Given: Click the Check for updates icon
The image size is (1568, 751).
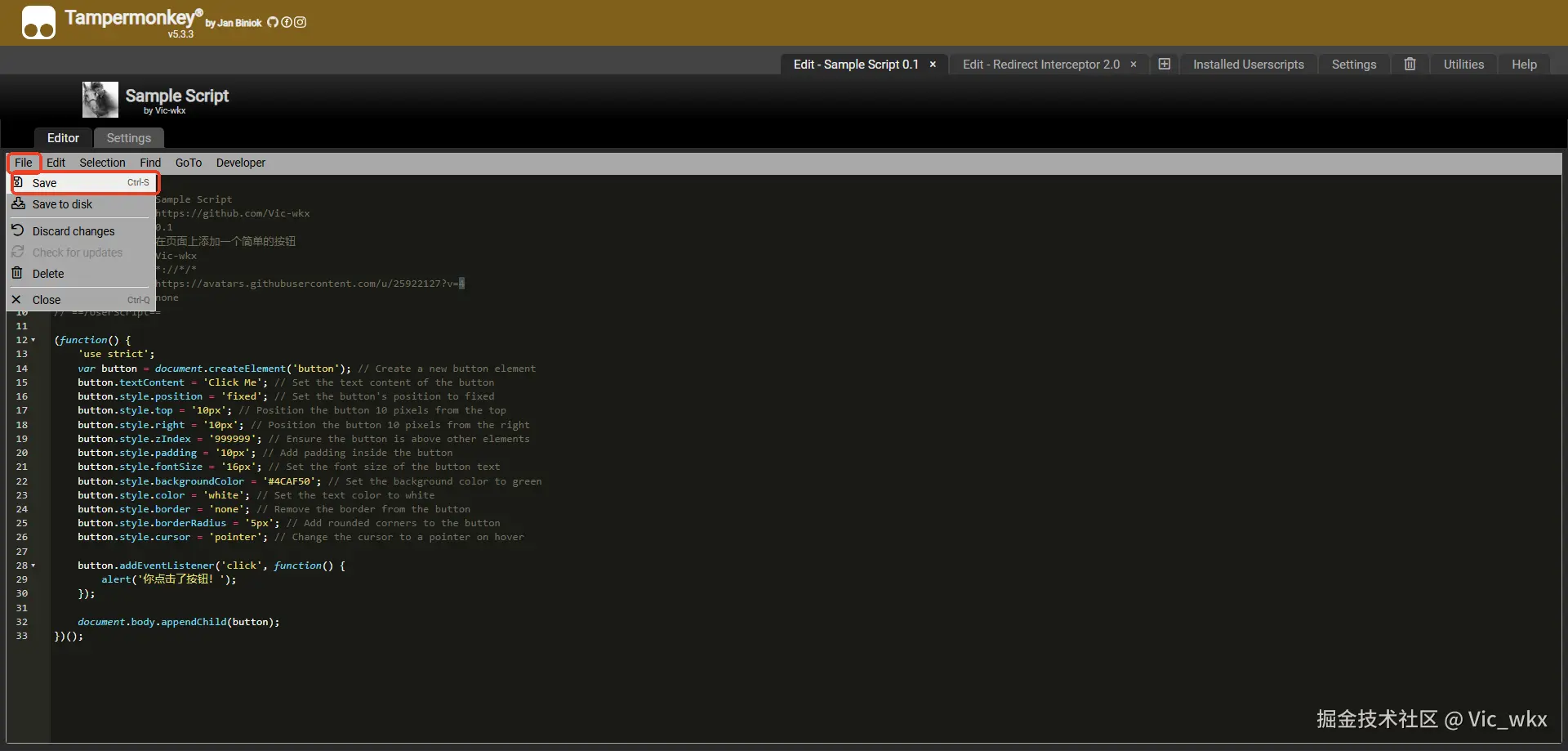Looking at the screenshot, I should click(x=18, y=252).
